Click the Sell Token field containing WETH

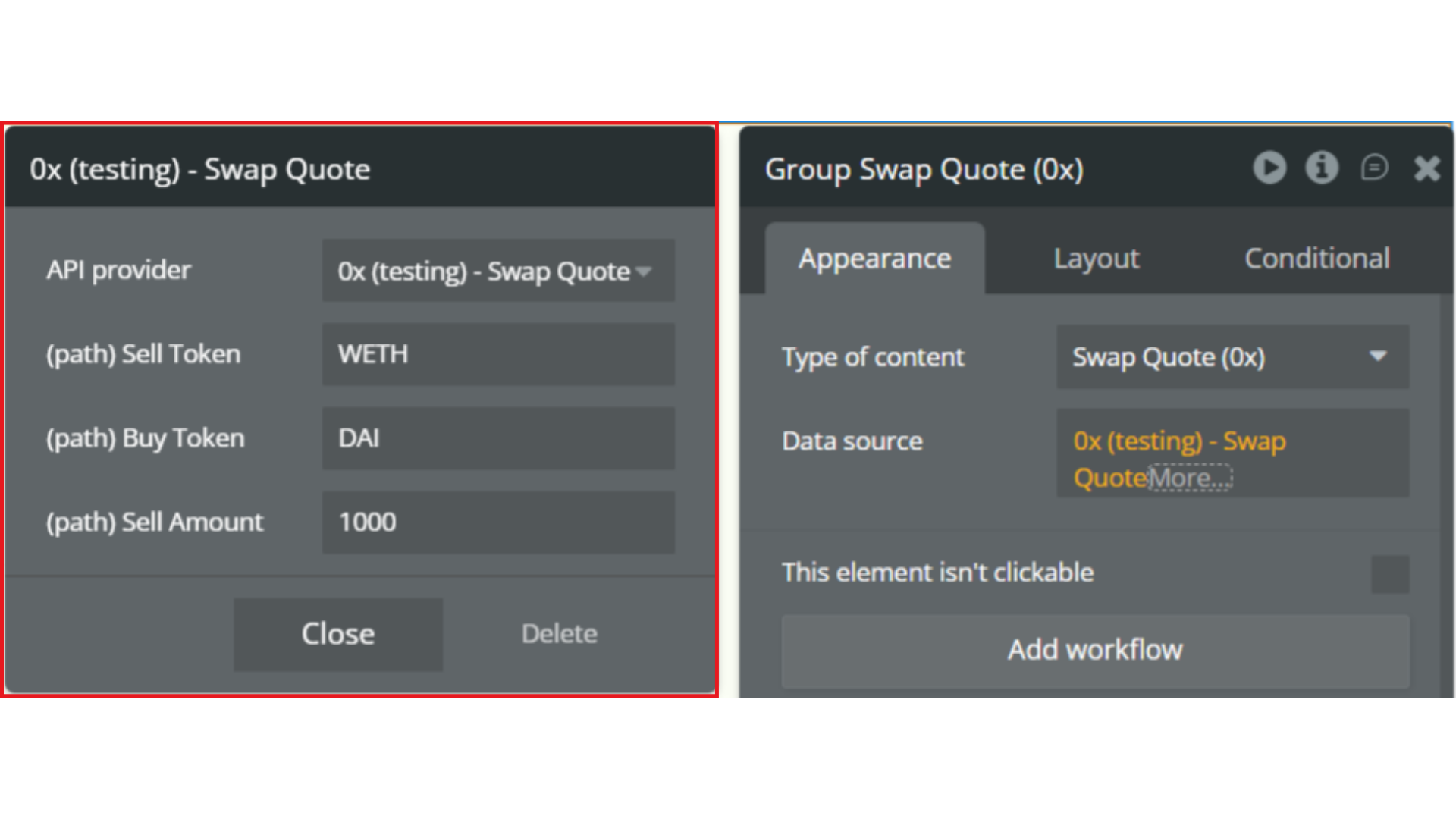(x=498, y=354)
